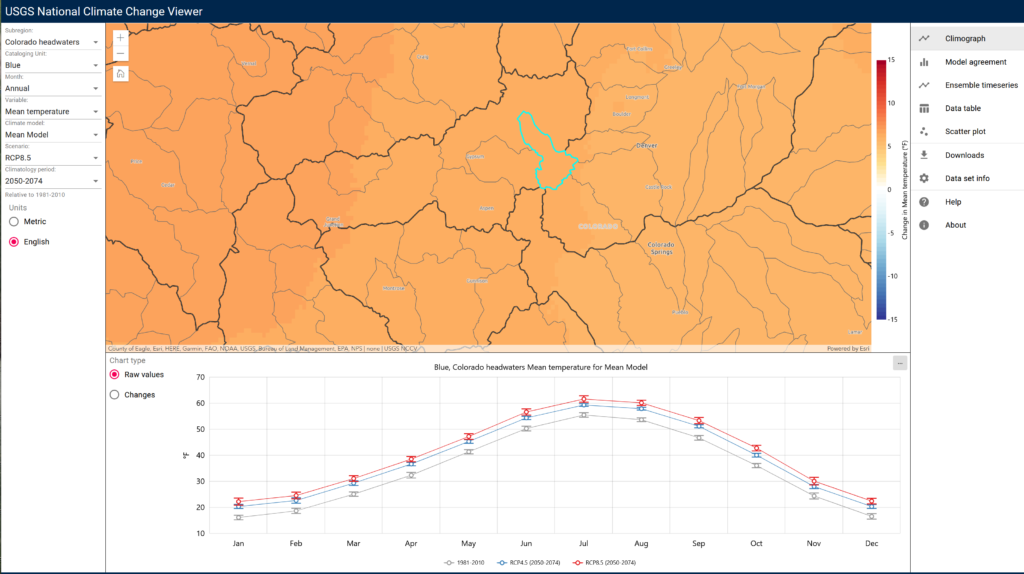Click the USGS National Climate Change Viewer title
1024x574 pixels.
point(104,11)
